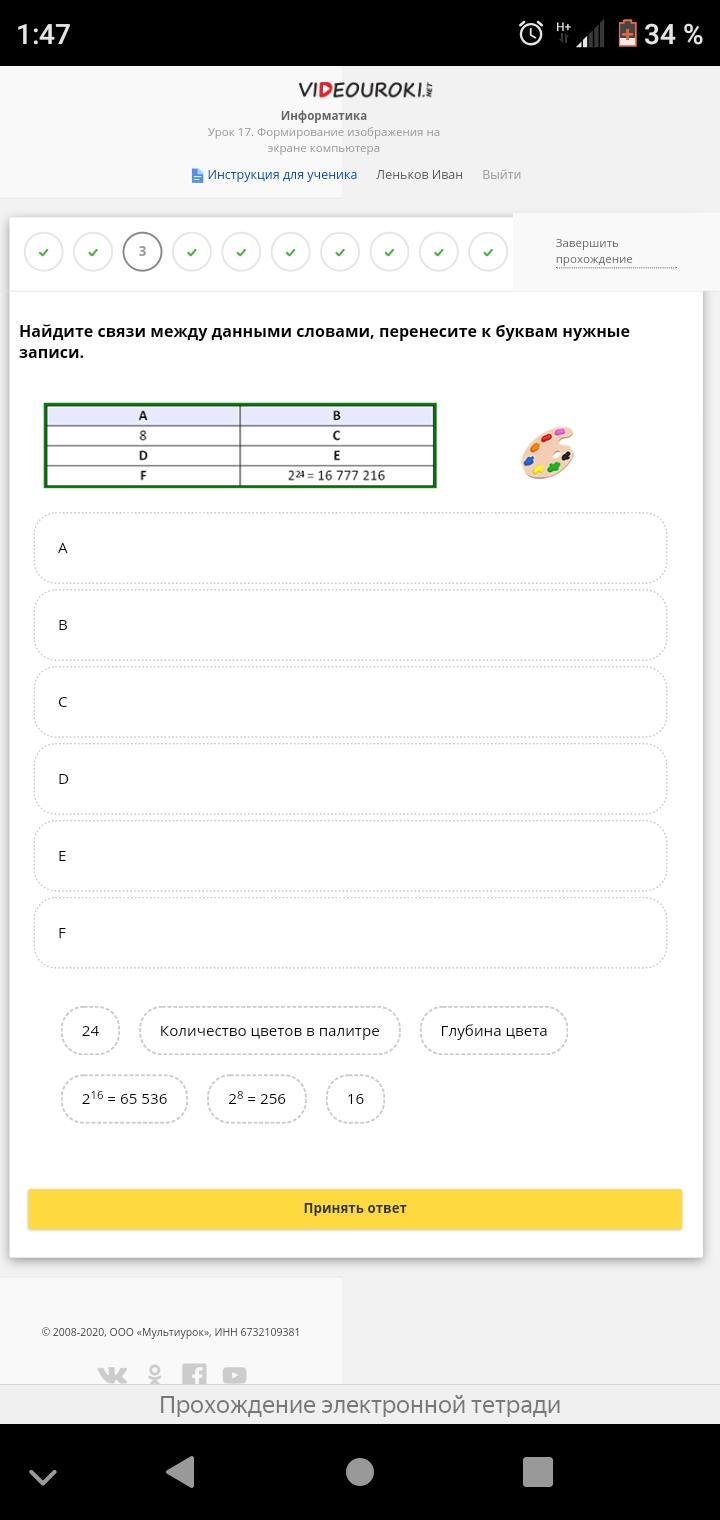This screenshot has height=1520, width=720.
Task: Open the first question step circle
Action: 43,252
